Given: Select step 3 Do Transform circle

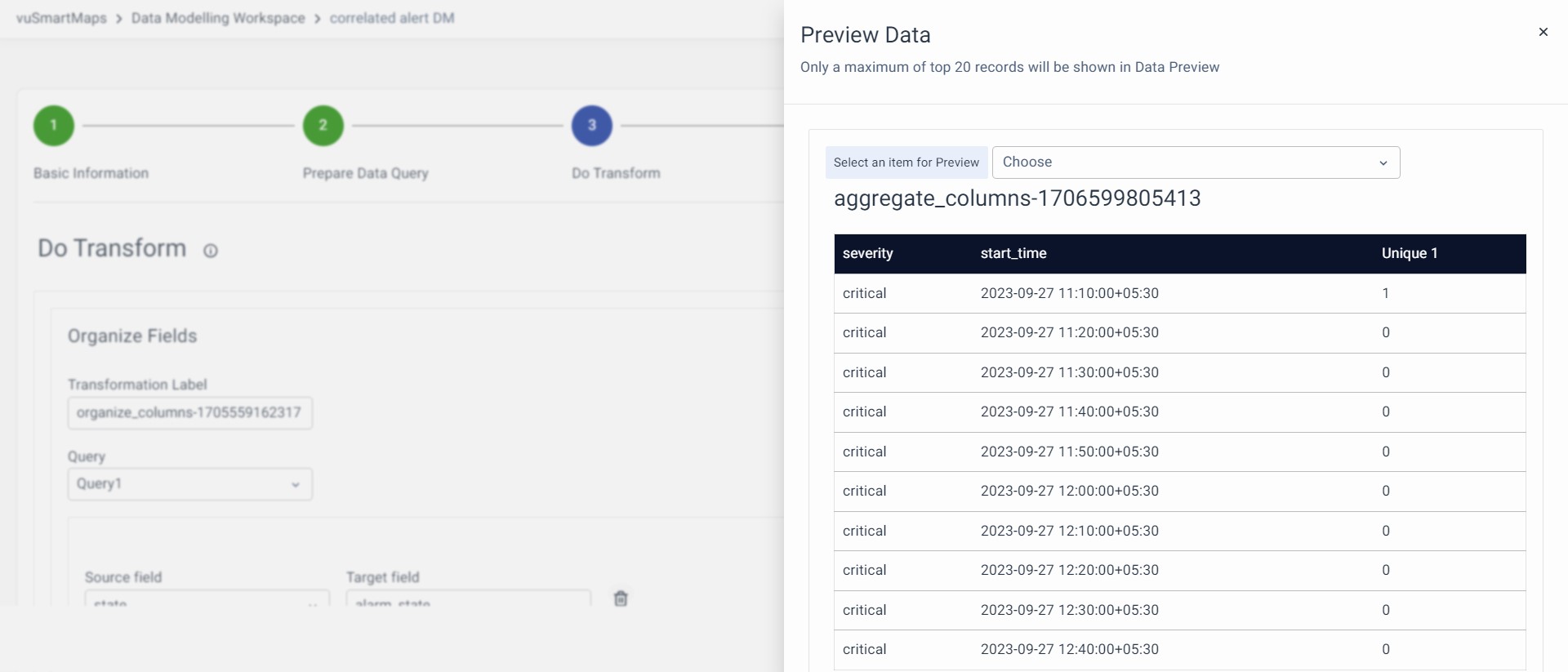Looking at the screenshot, I should pyautogui.click(x=592, y=126).
